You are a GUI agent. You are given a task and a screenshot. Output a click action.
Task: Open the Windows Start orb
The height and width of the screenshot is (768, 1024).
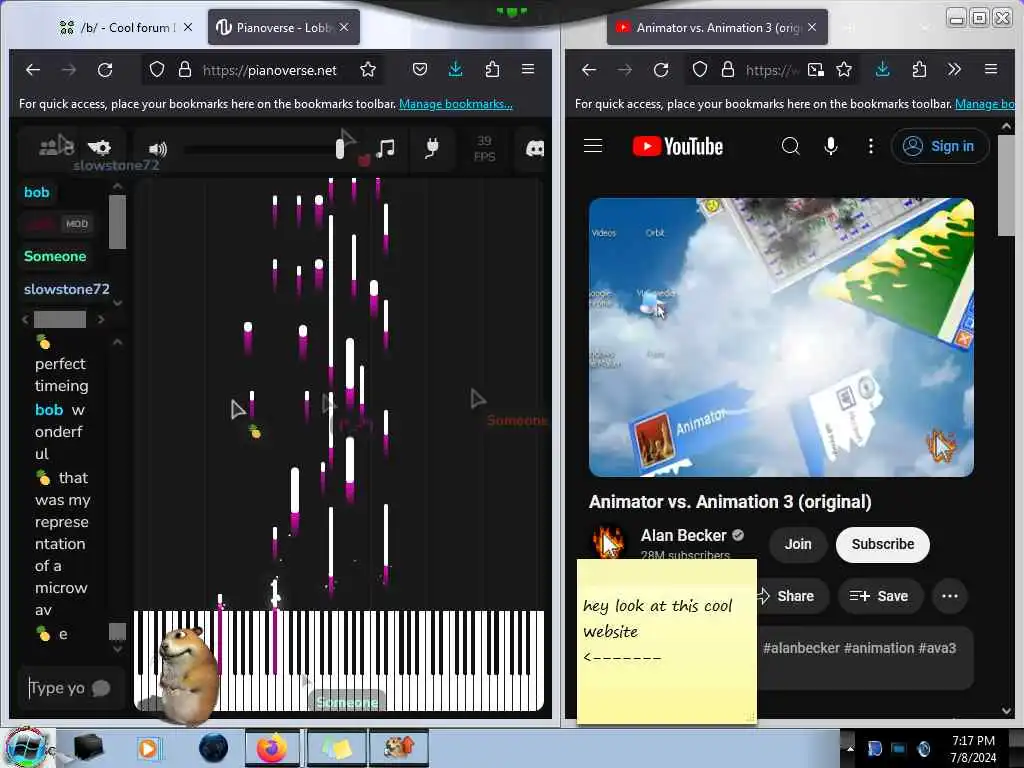pos(26,748)
